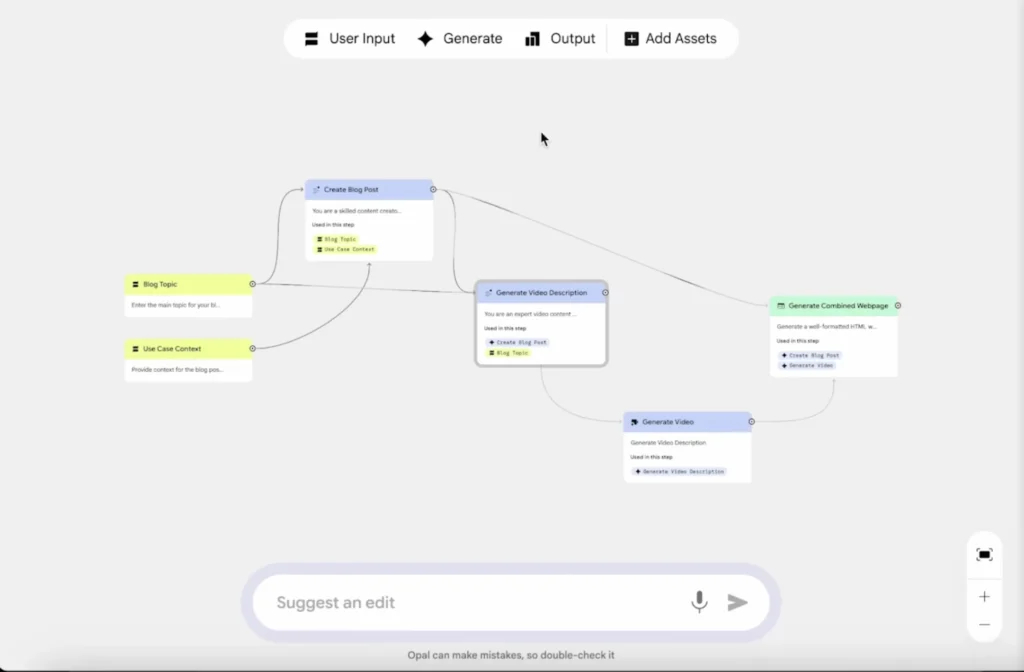Click the icon on Generate Combined Webpage header

point(780,306)
